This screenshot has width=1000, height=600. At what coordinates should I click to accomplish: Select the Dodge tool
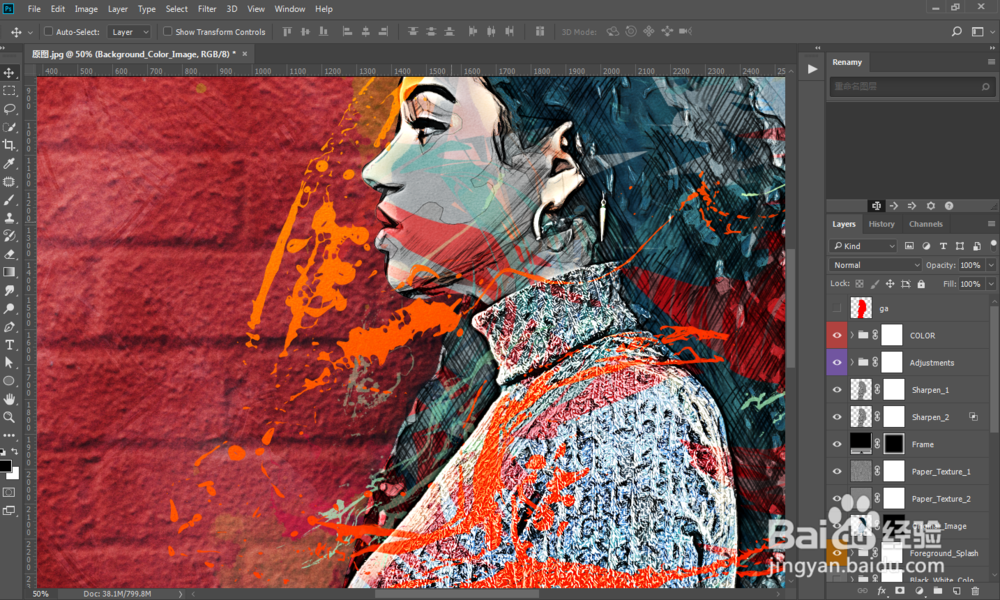click(9, 309)
